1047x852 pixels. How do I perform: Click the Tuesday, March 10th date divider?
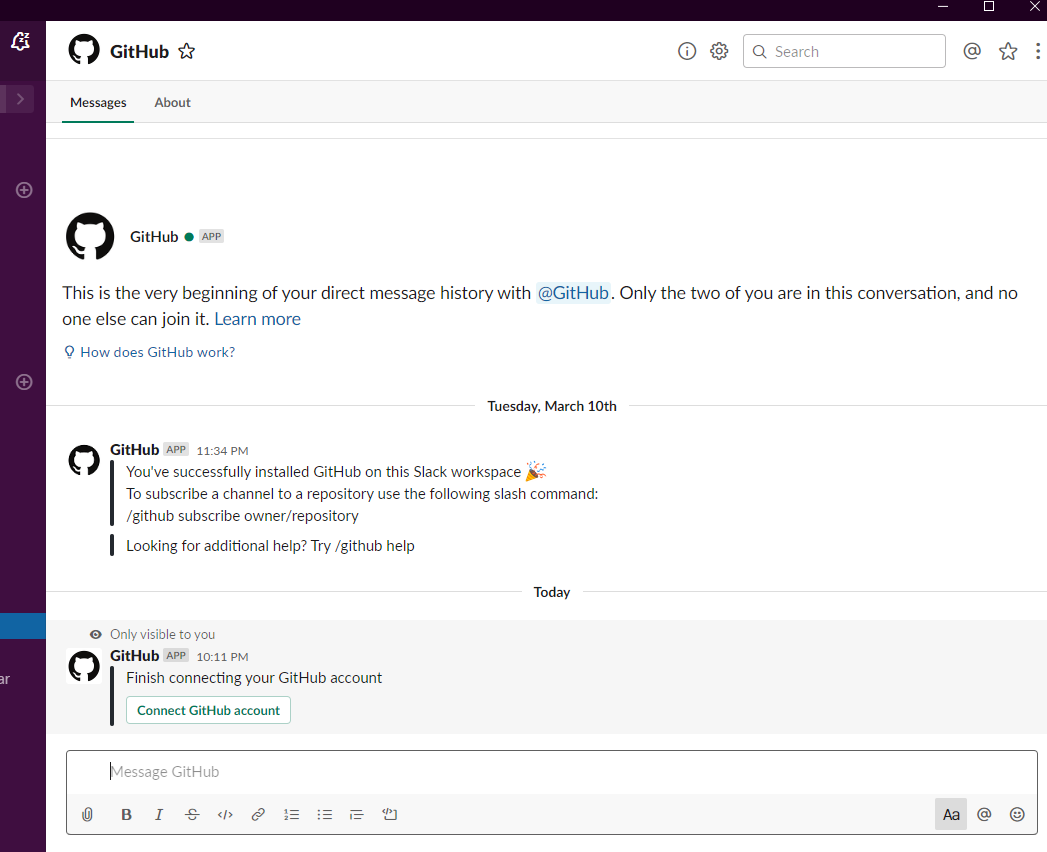[x=552, y=406]
